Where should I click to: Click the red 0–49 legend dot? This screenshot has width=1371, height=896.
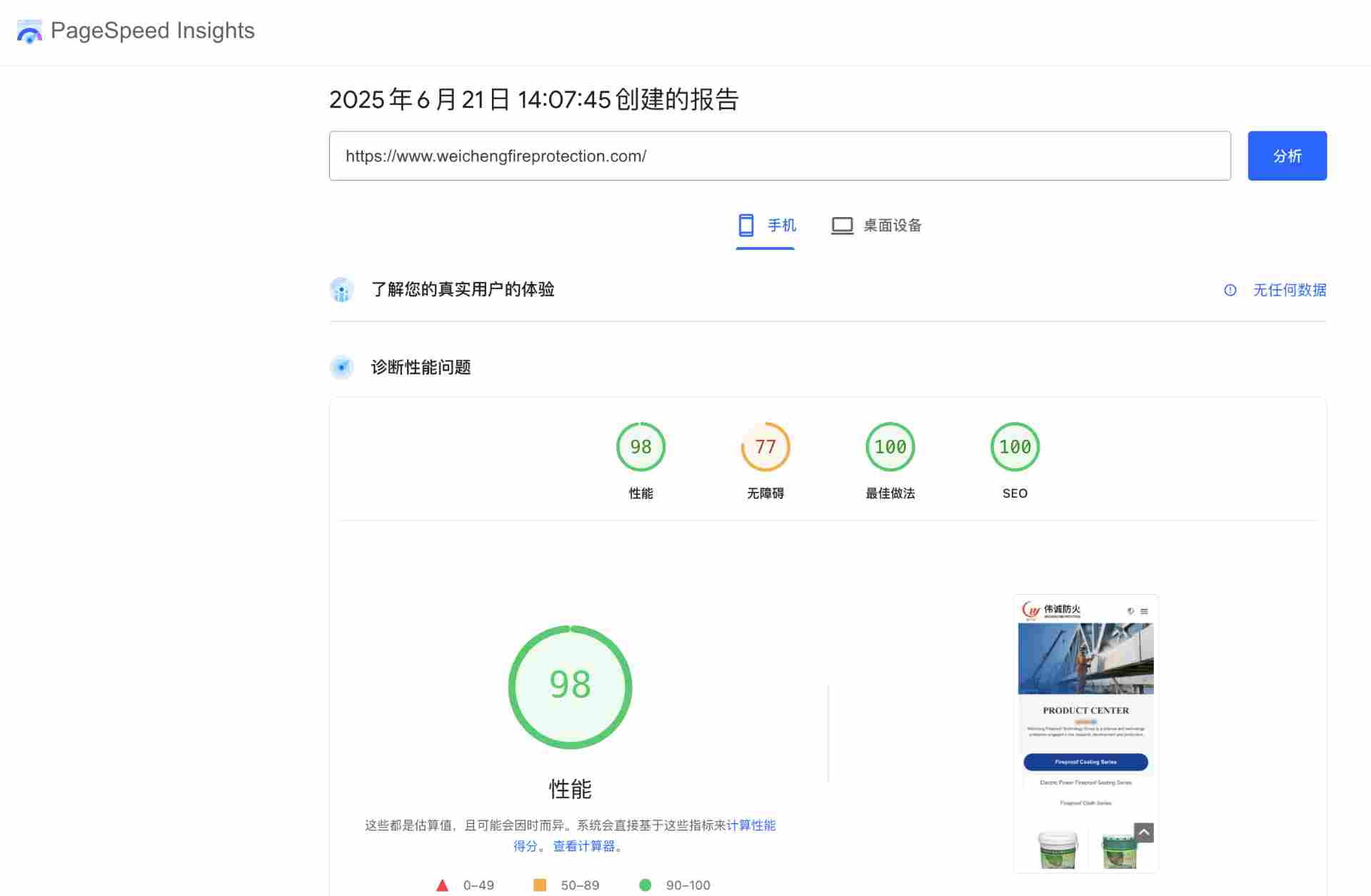443,885
